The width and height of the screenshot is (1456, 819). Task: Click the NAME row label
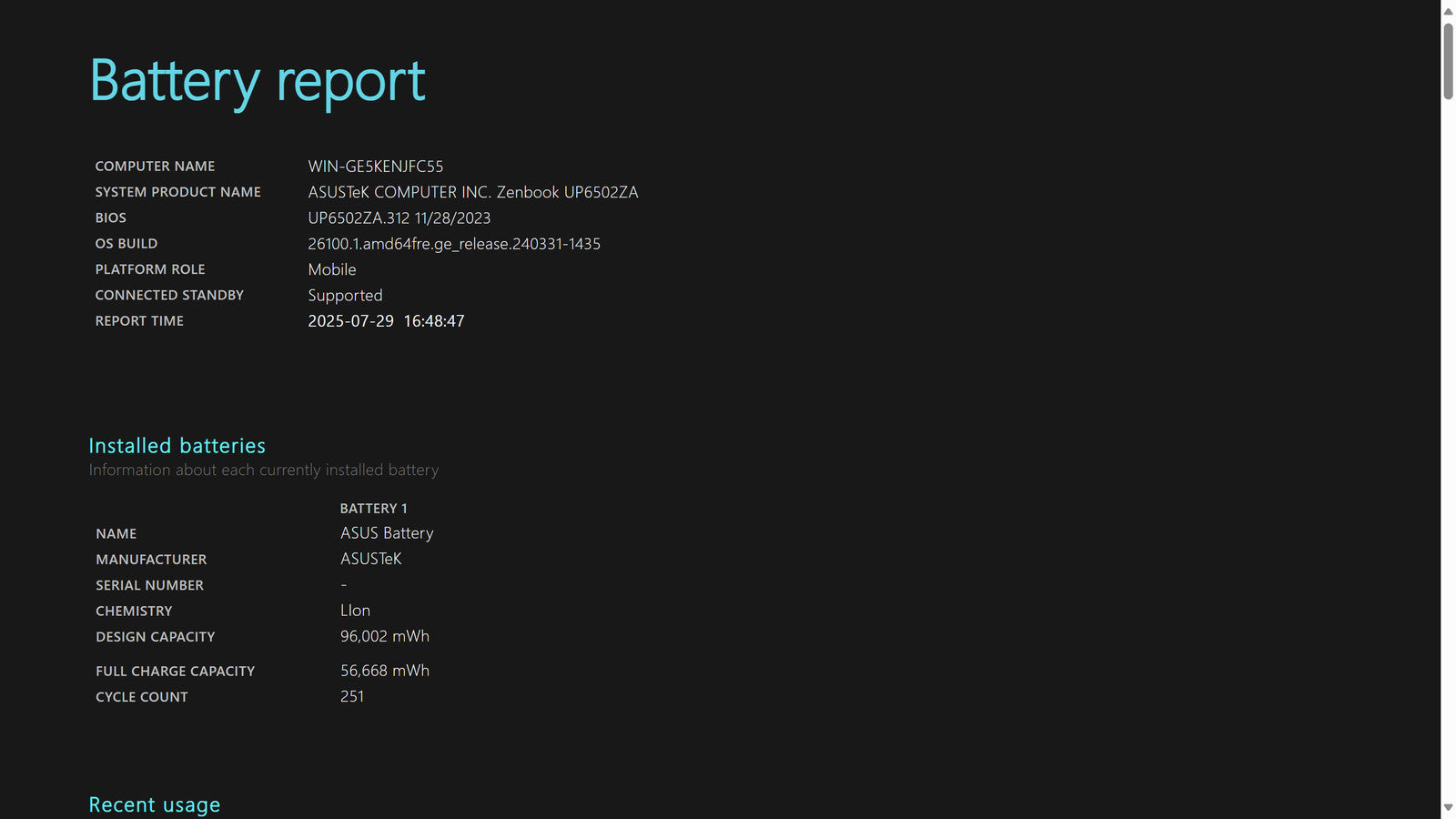pyautogui.click(x=116, y=534)
